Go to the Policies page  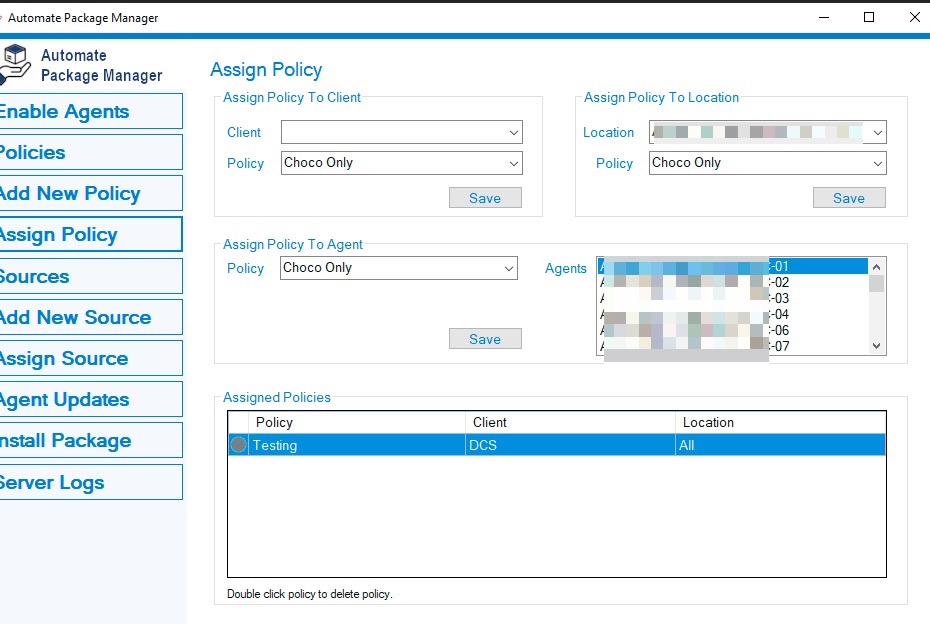[x=91, y=152]
